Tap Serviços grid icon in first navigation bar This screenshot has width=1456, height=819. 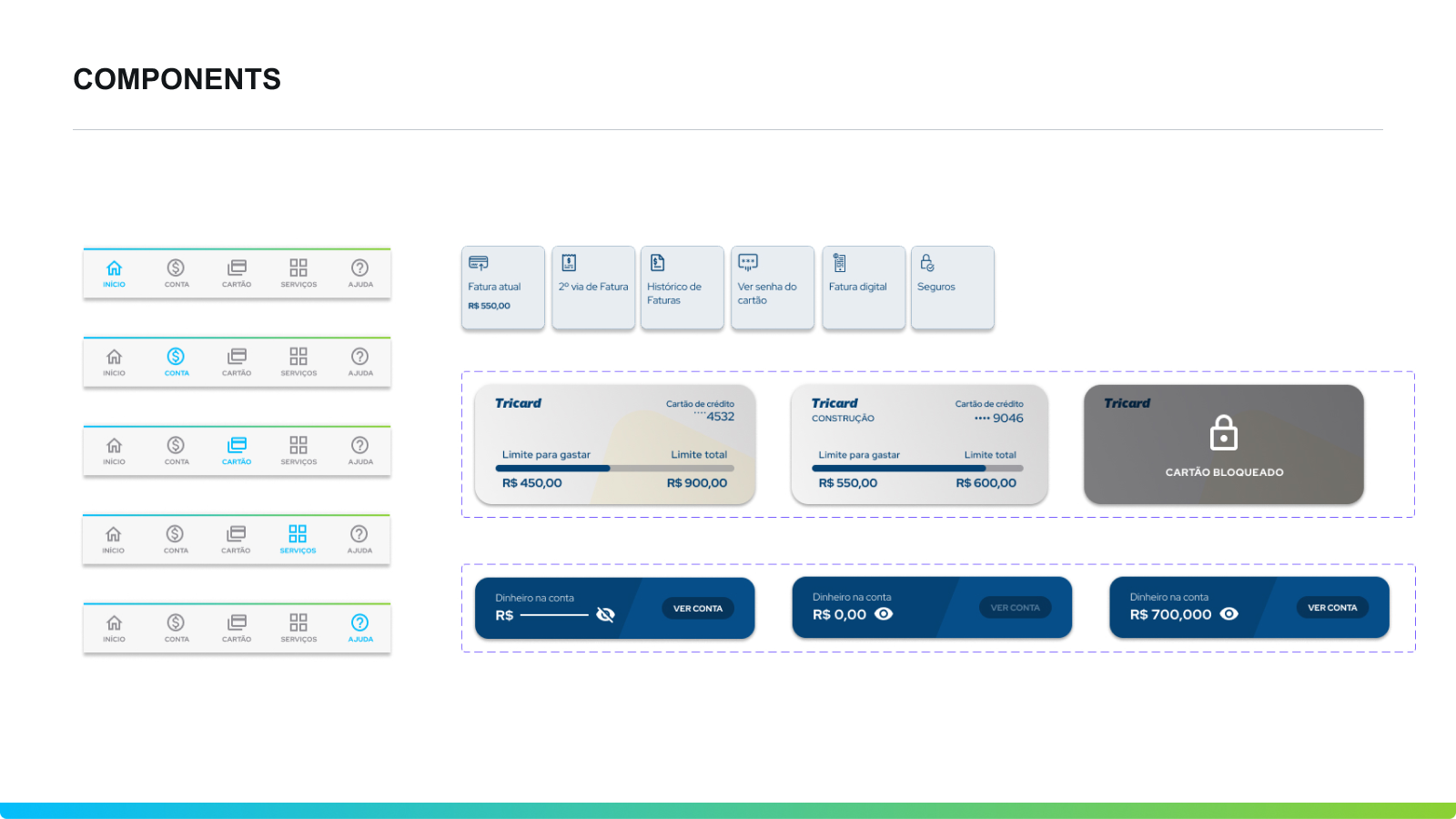(x=298, y=268)
